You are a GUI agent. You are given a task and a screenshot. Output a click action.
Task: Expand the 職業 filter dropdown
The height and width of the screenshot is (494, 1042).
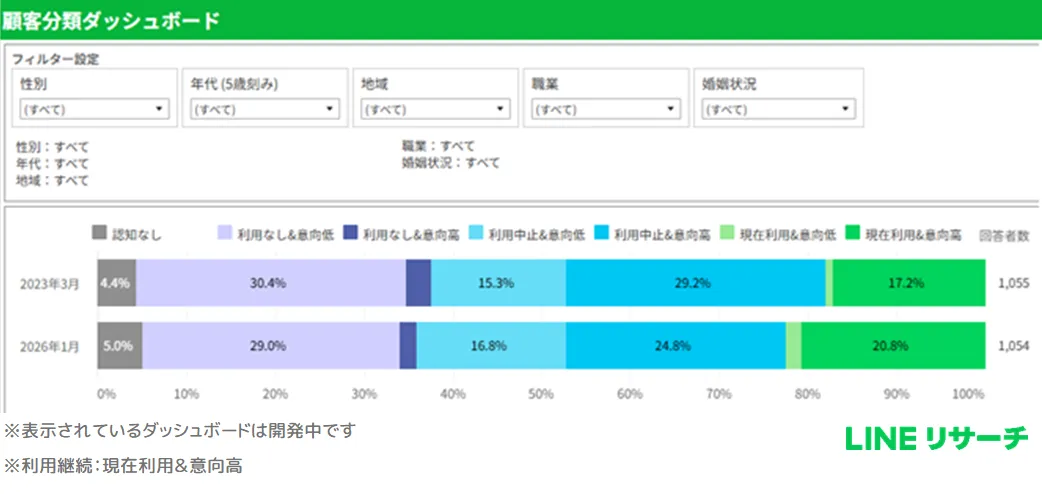[x=606, y=110]
